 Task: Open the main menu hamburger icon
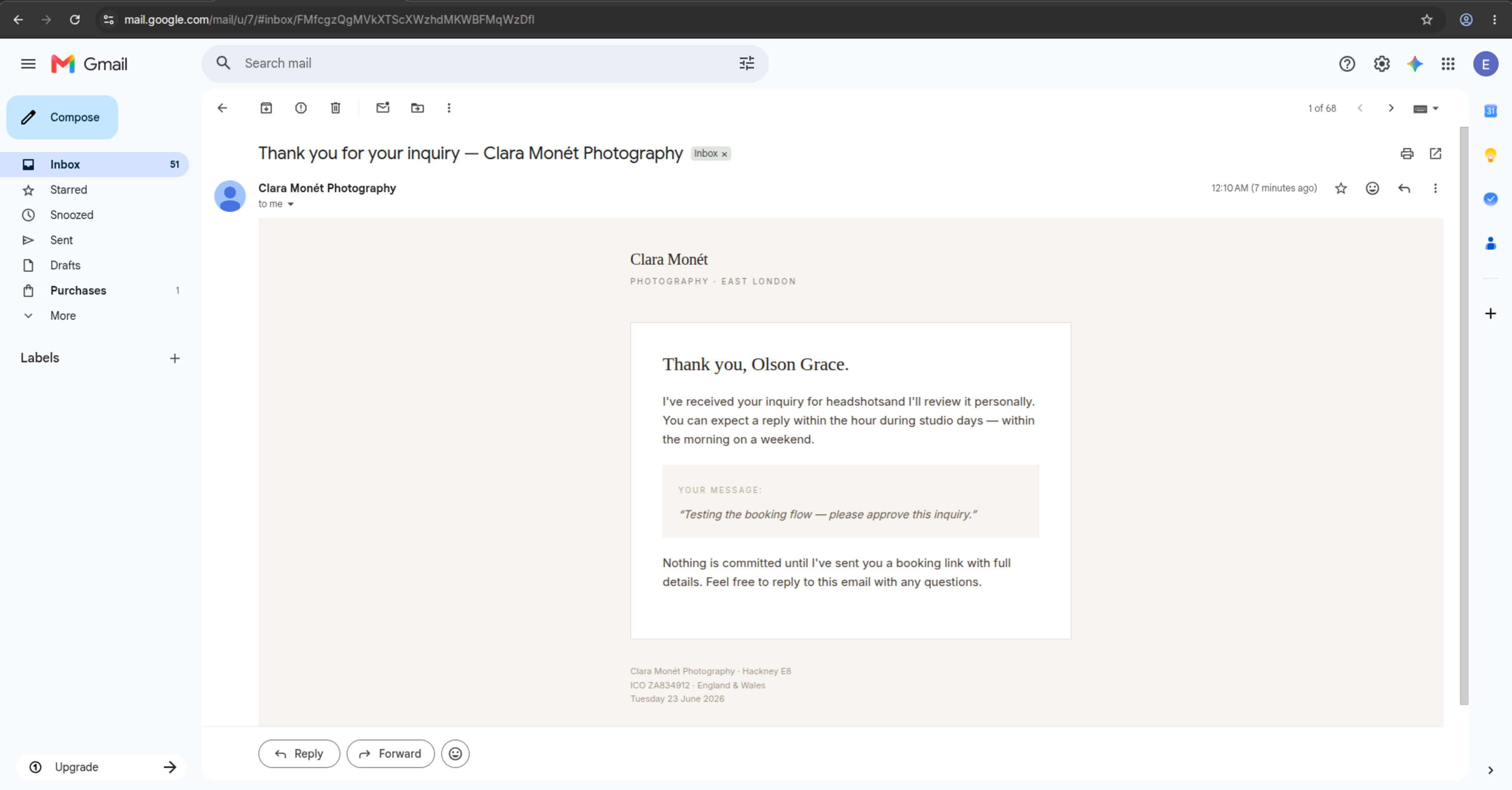coord(28,64)
